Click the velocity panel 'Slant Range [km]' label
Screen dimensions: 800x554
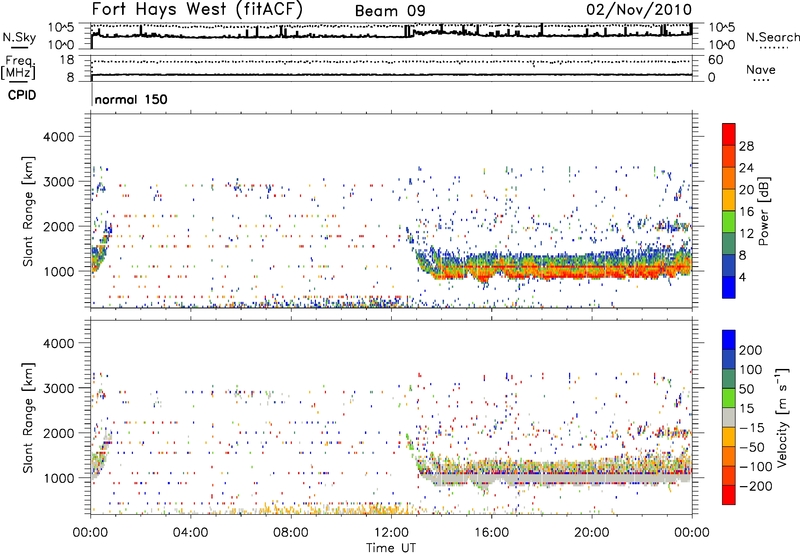pos(29,417)
